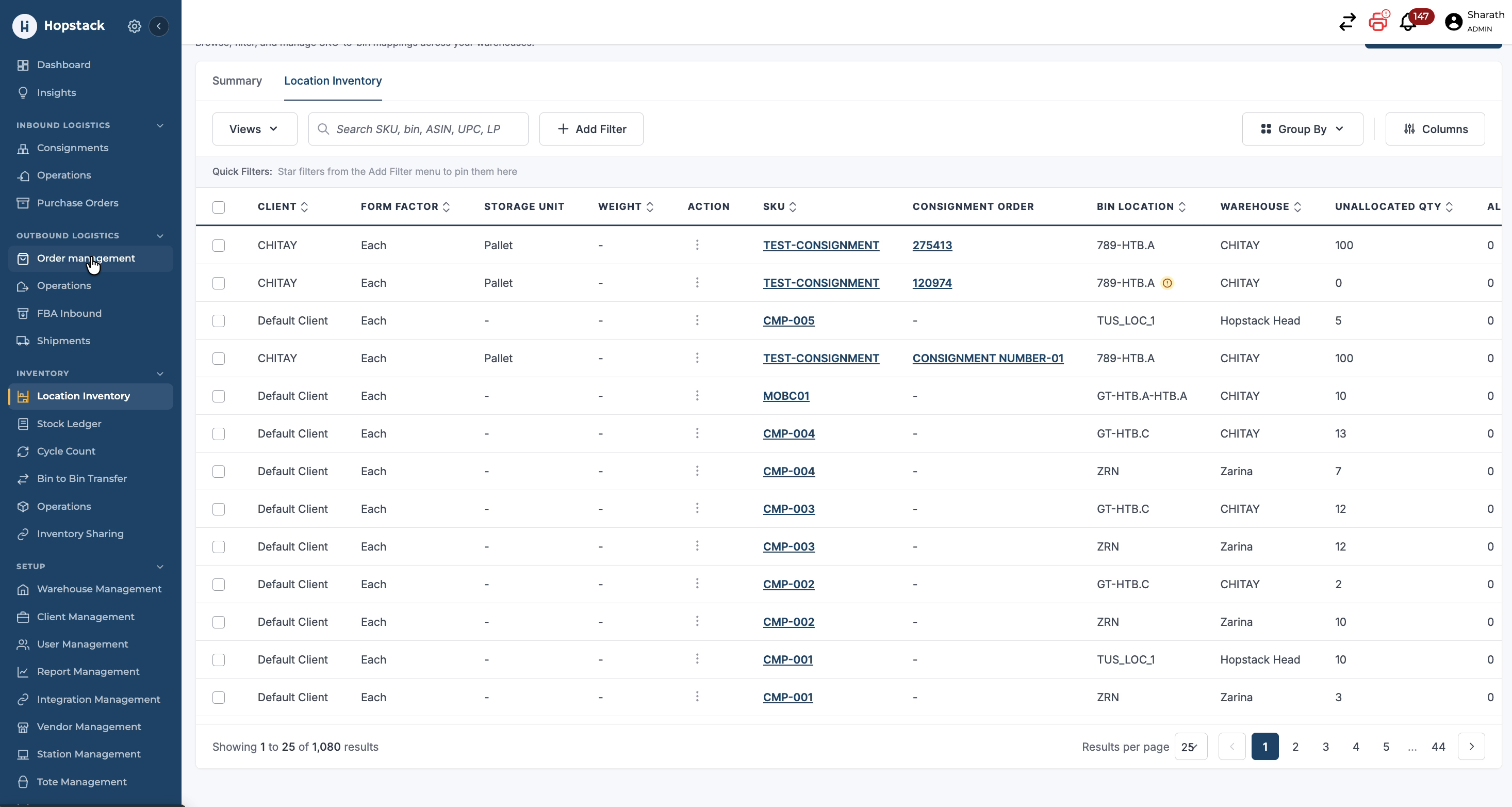Open the action menu for MOBC01 row

pyautogui.click(x=697, y=396)
